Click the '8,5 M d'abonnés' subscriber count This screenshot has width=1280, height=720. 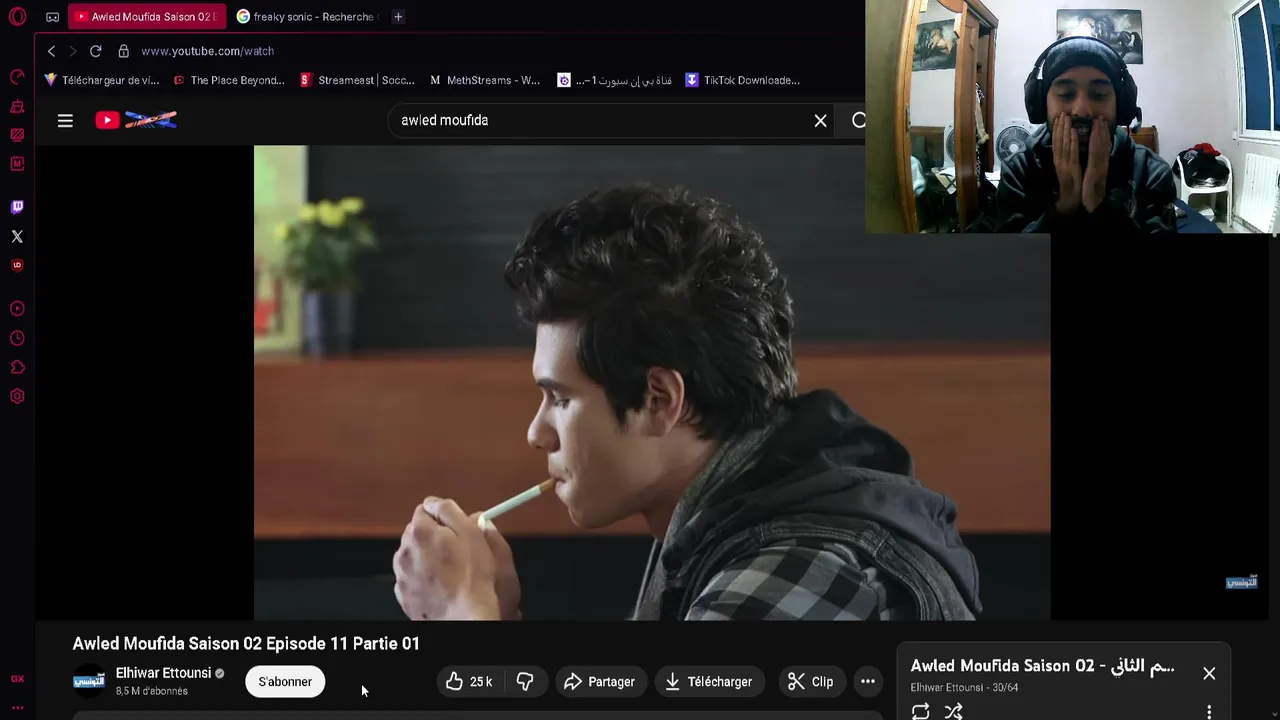point(151,691)
